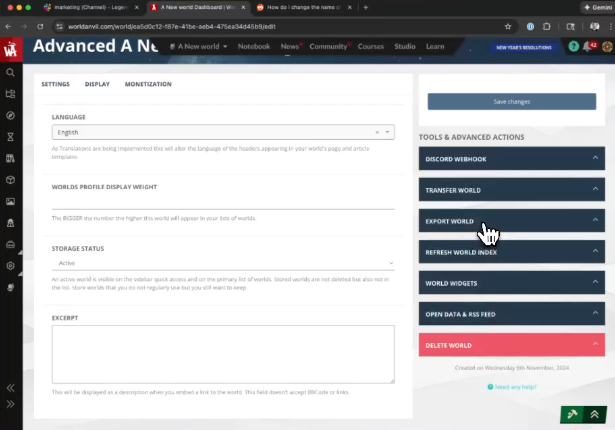Expand the Export World panel
The height and width of the screenshot is (430, 615).
coord(511,220)
